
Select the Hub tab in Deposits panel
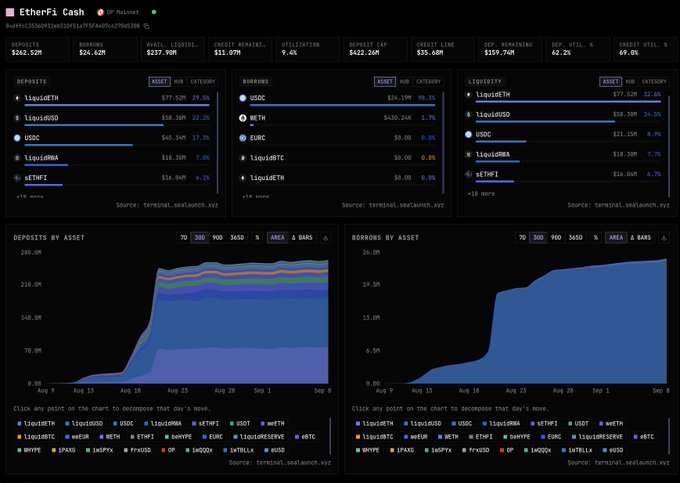tap(179, 82)
